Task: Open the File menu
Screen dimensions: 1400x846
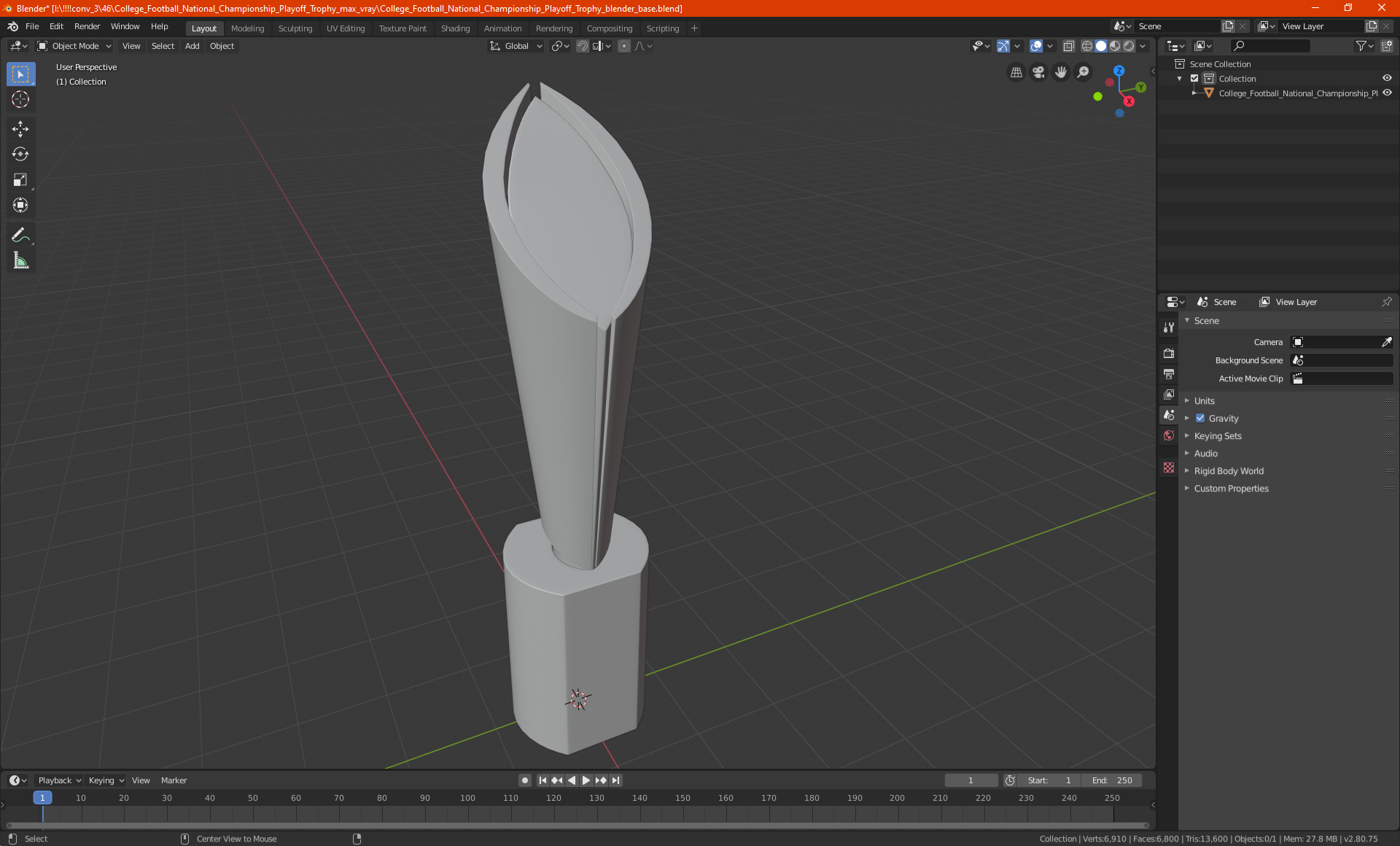Action: [32, 26]
